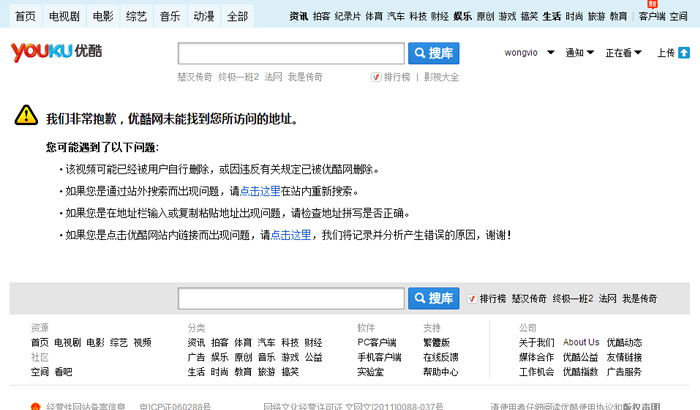
Task: Click the police badge icon in footer
Action: pyautogui.click(x=36, y=406)
